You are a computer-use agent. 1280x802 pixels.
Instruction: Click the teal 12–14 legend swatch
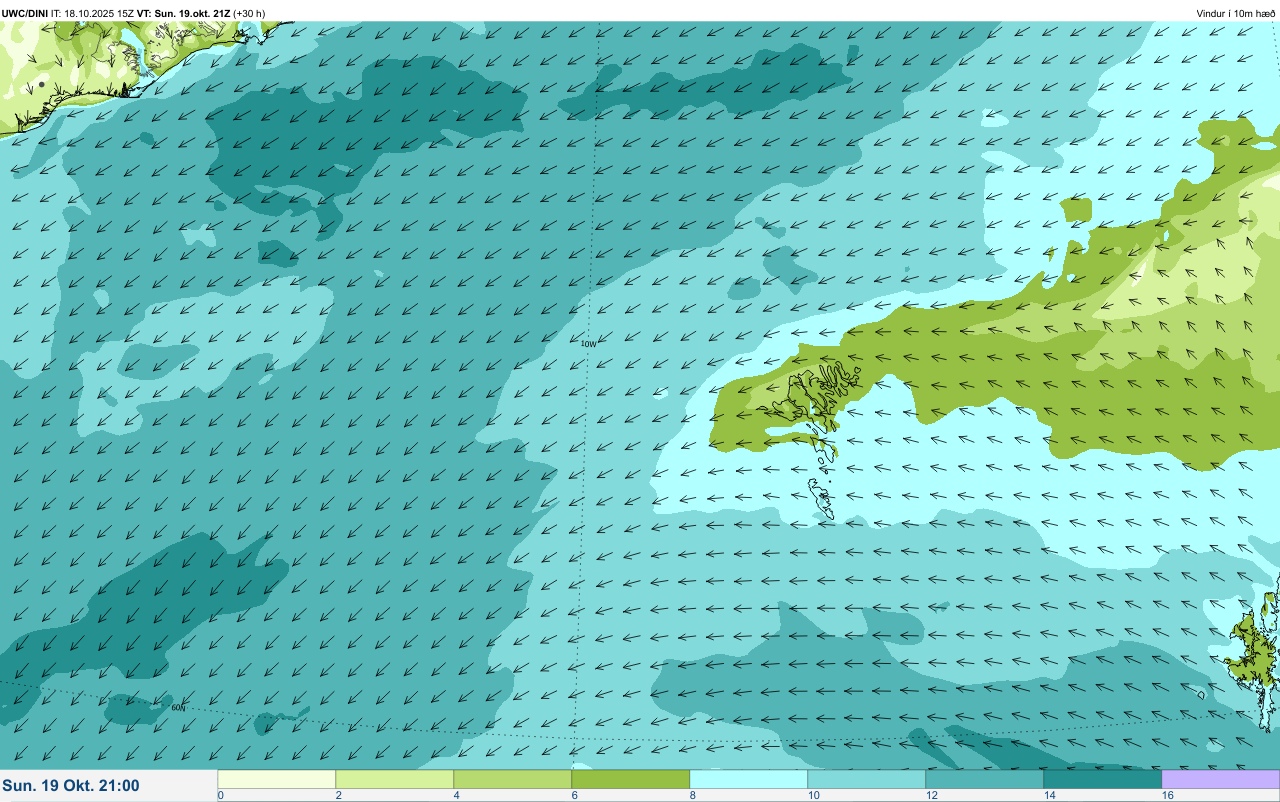click(985, 779)
